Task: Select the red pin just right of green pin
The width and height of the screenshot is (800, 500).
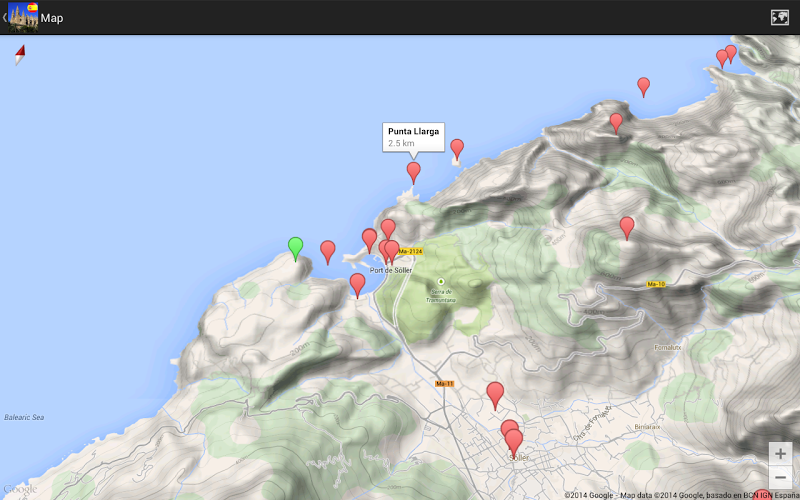Action: tap(328, 252)
